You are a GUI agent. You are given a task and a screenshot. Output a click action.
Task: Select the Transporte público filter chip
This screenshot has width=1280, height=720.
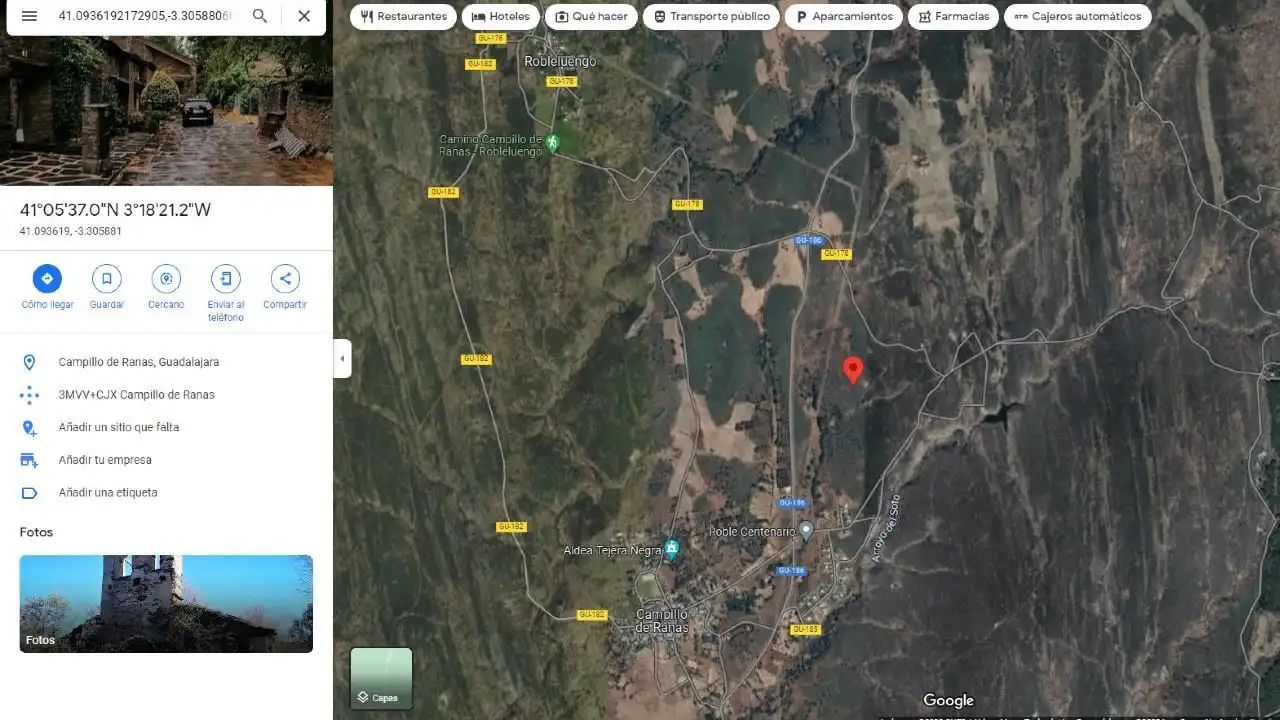pos(711,17)
